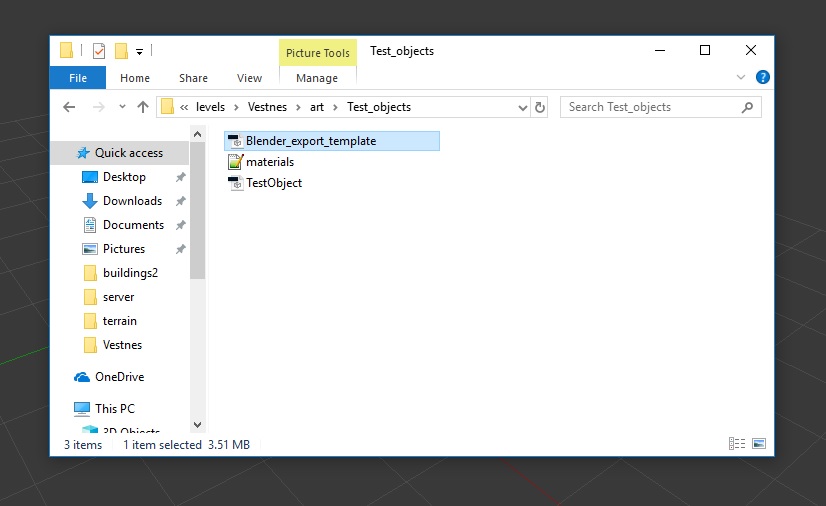
Task: Click the navigation pane scroll-up arrow
Action: coord(198,134)
